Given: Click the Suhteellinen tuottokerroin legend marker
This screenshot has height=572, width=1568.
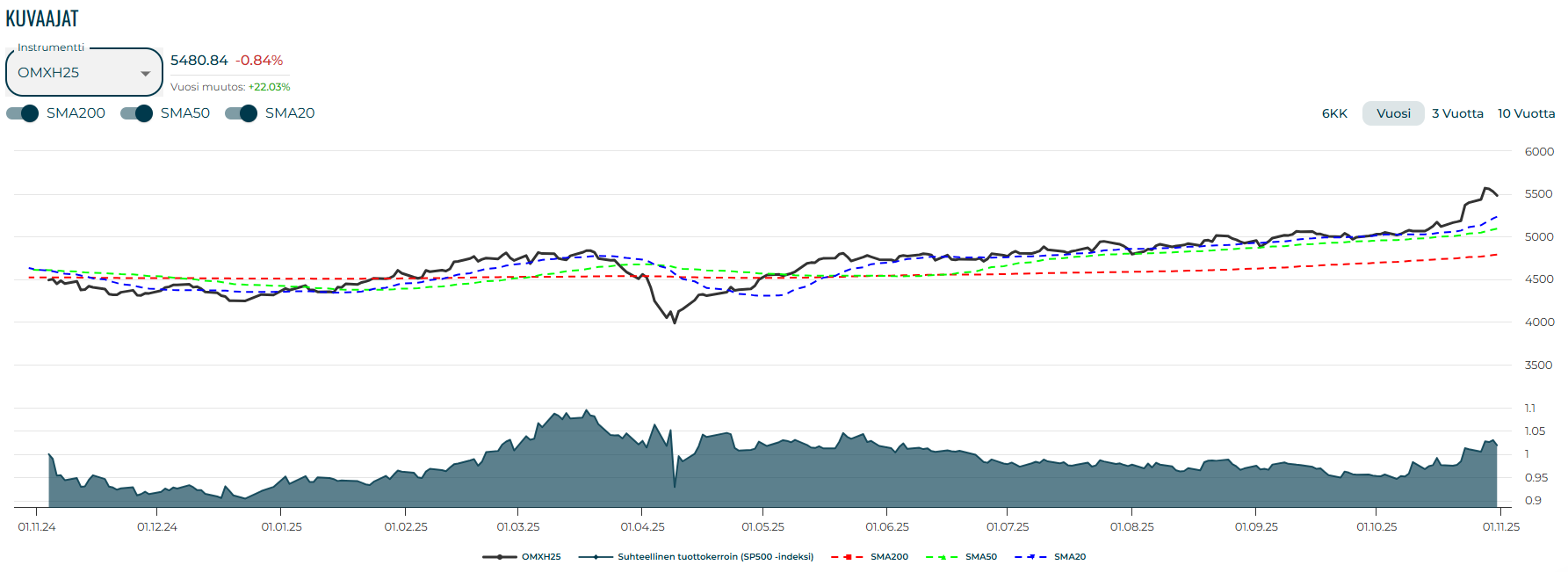Looking at the screenshot, I should tap(596, 557).
